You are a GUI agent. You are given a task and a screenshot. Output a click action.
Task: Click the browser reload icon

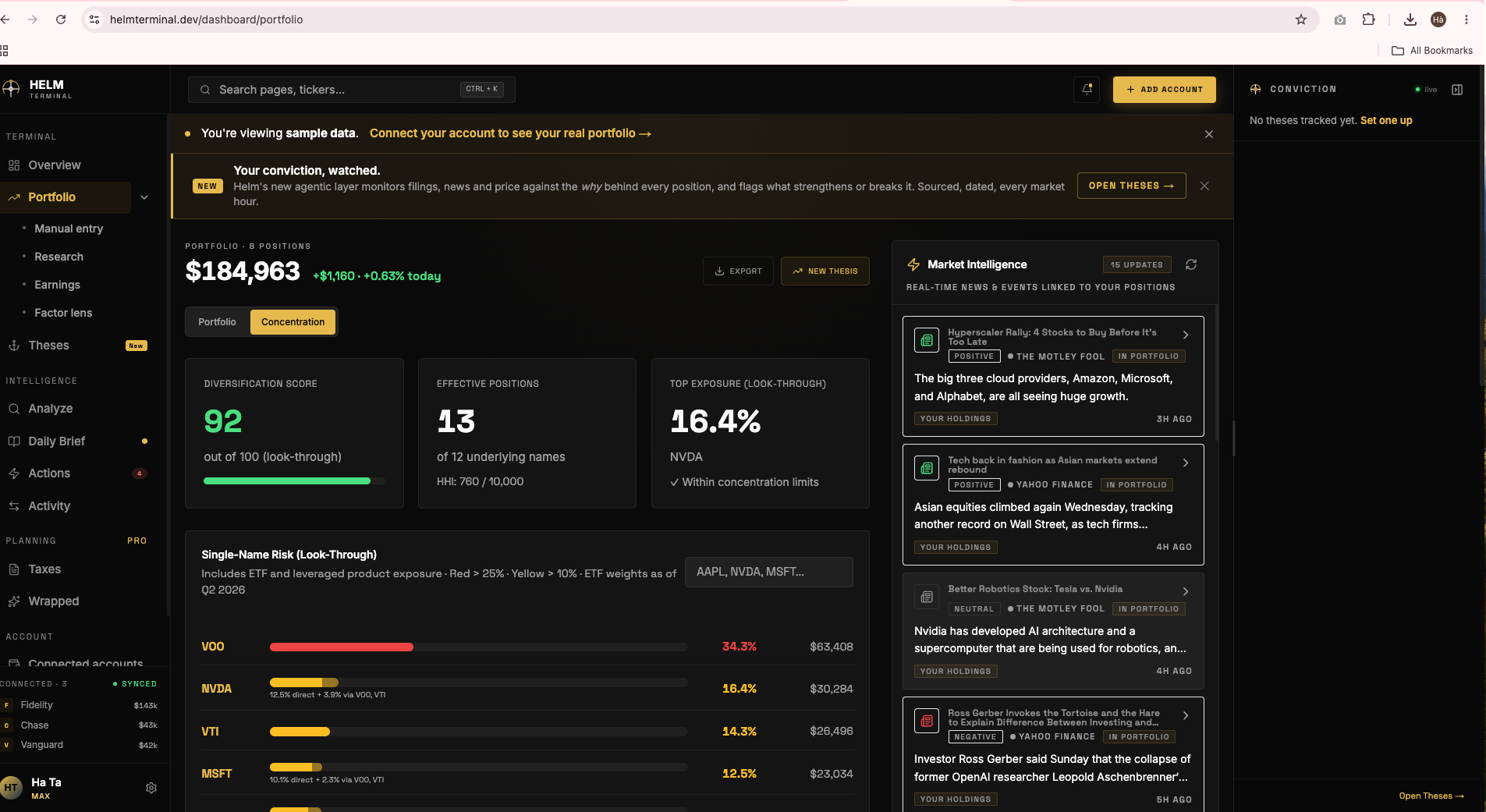[61, 20]
